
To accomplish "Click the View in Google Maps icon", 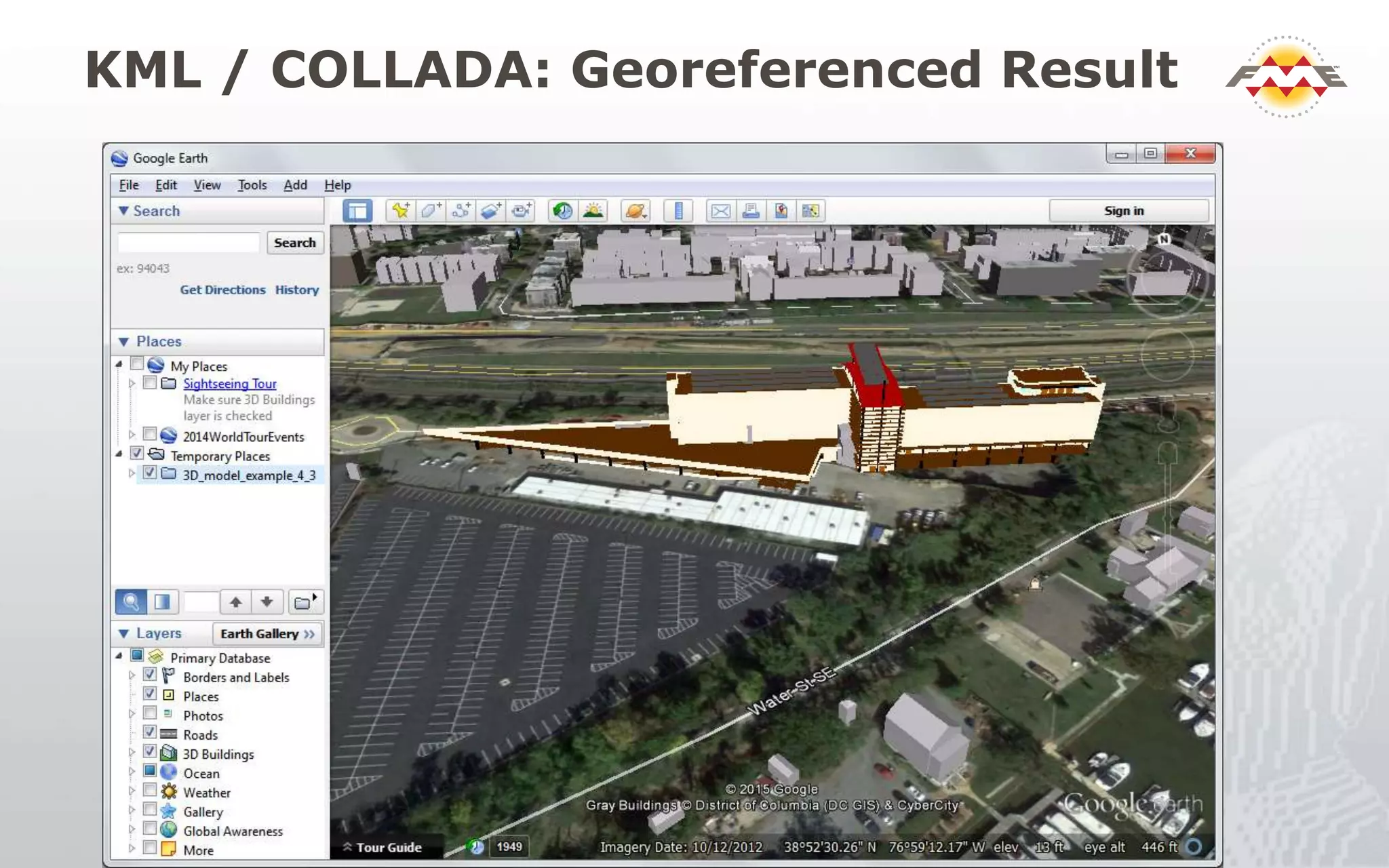I will 781,211.
